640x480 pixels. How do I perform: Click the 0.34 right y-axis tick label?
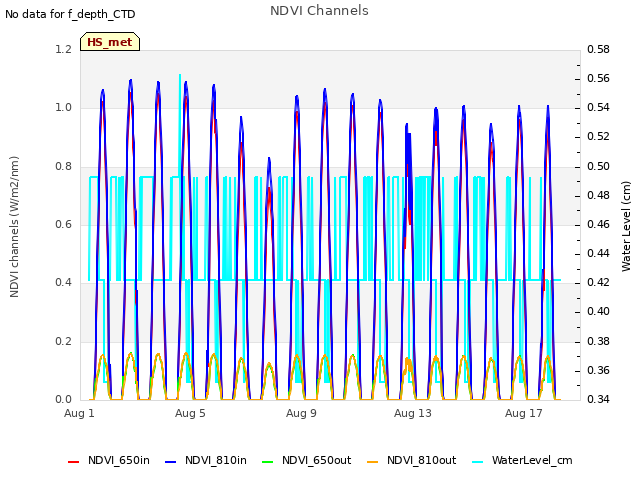598,399
